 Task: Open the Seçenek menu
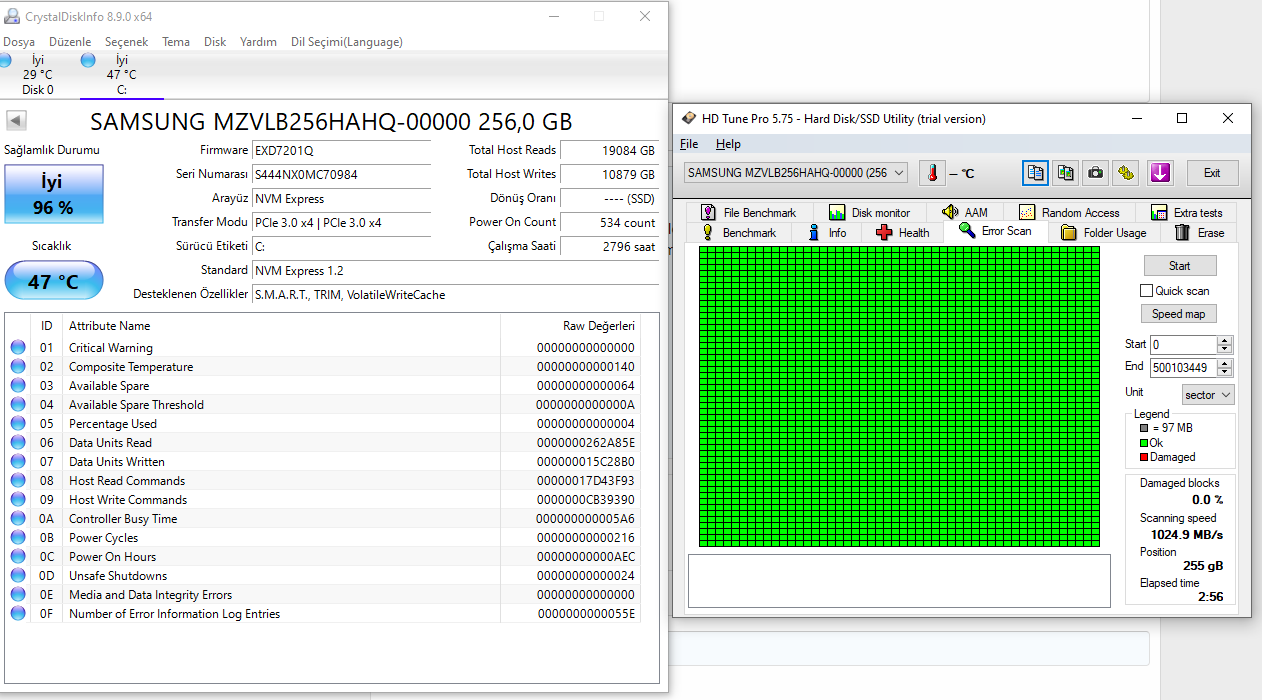click(127, 42)
